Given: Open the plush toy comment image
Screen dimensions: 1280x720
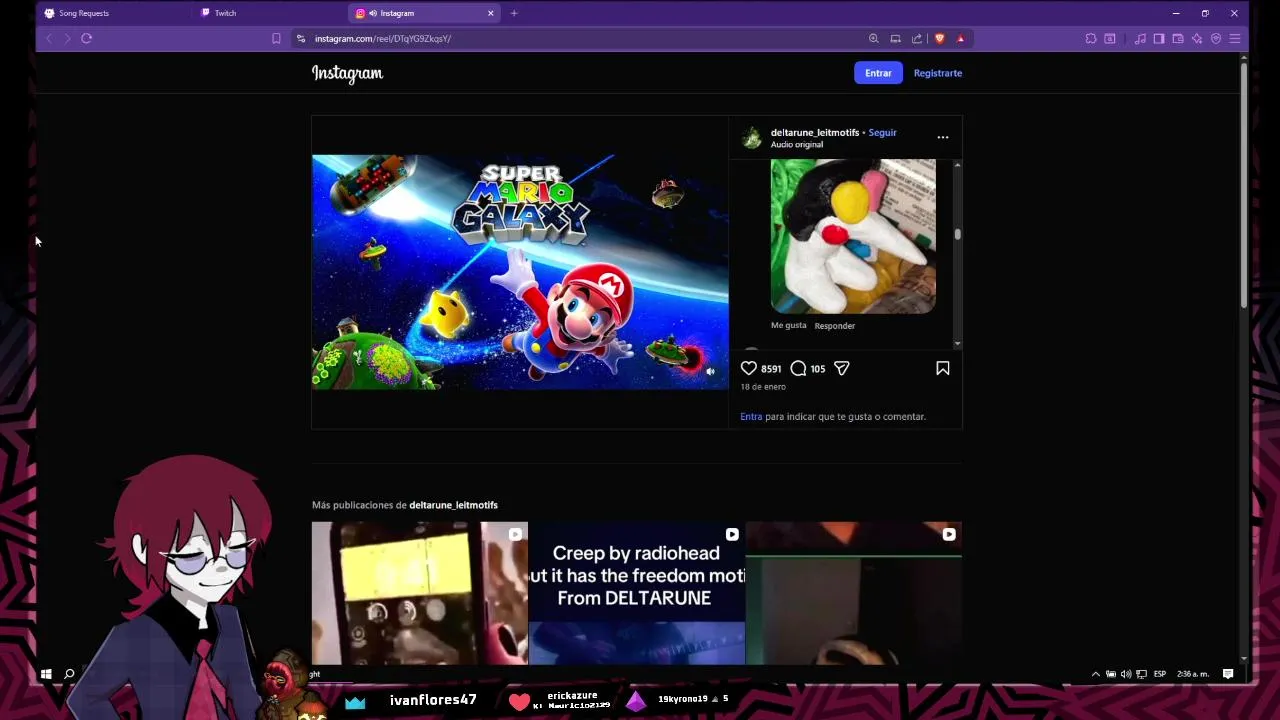Looking at the screenshot, I should (853, 236).
